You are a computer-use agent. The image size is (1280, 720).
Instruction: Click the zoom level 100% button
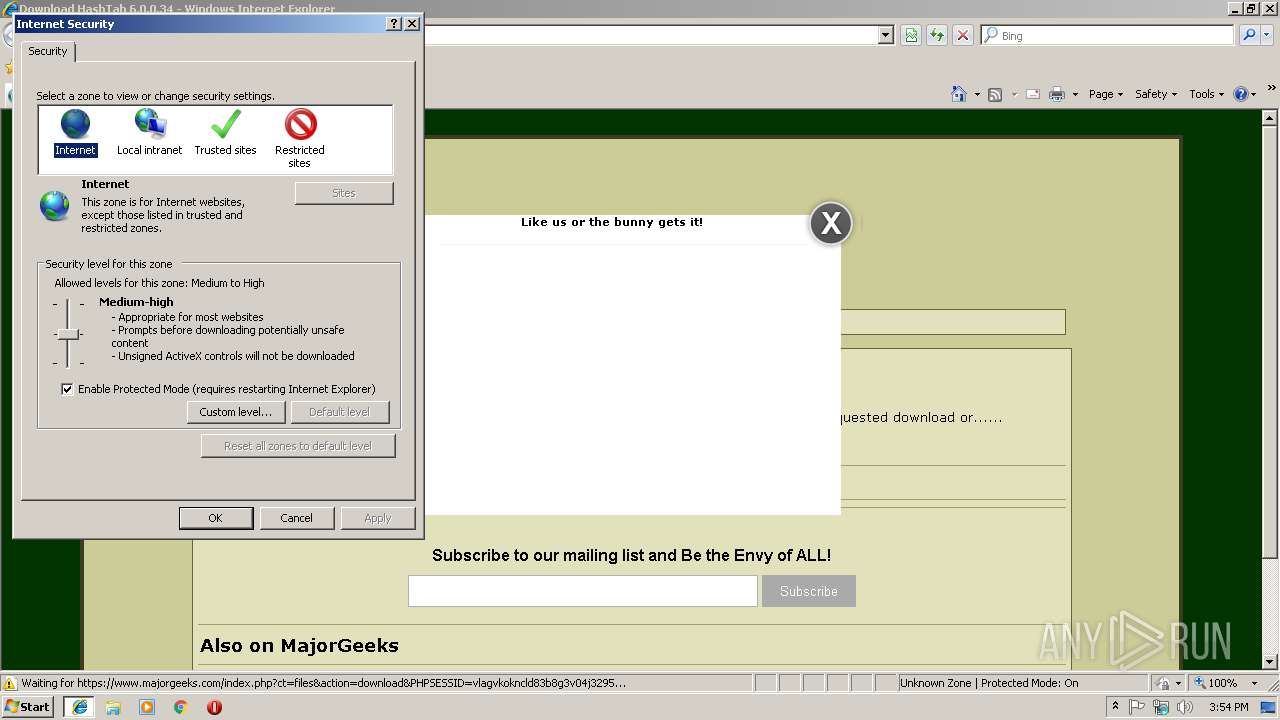tap(1215, 683)
